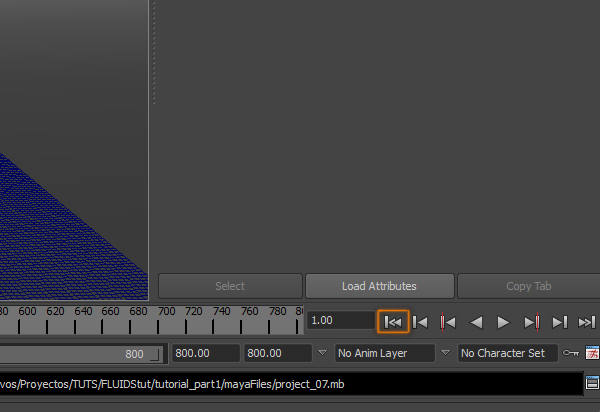The height and width of the screenshot is (412, 600).
Task: Expand the anim layer dropdown arrow
Action: (322, 353)
